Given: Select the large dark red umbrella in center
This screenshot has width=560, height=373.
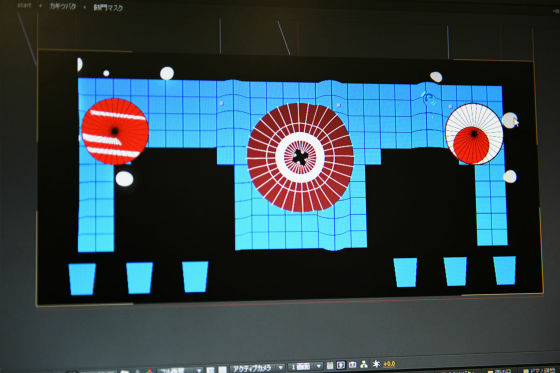Looking at the screenshot, I should click(x=300, y=157).
